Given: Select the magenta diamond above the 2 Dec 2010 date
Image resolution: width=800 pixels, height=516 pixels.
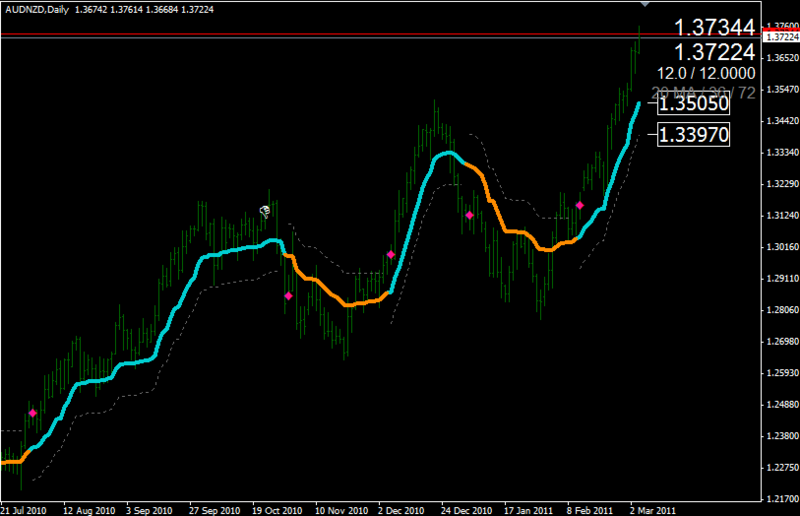Looking at the screenshot, I should [391, 254].
